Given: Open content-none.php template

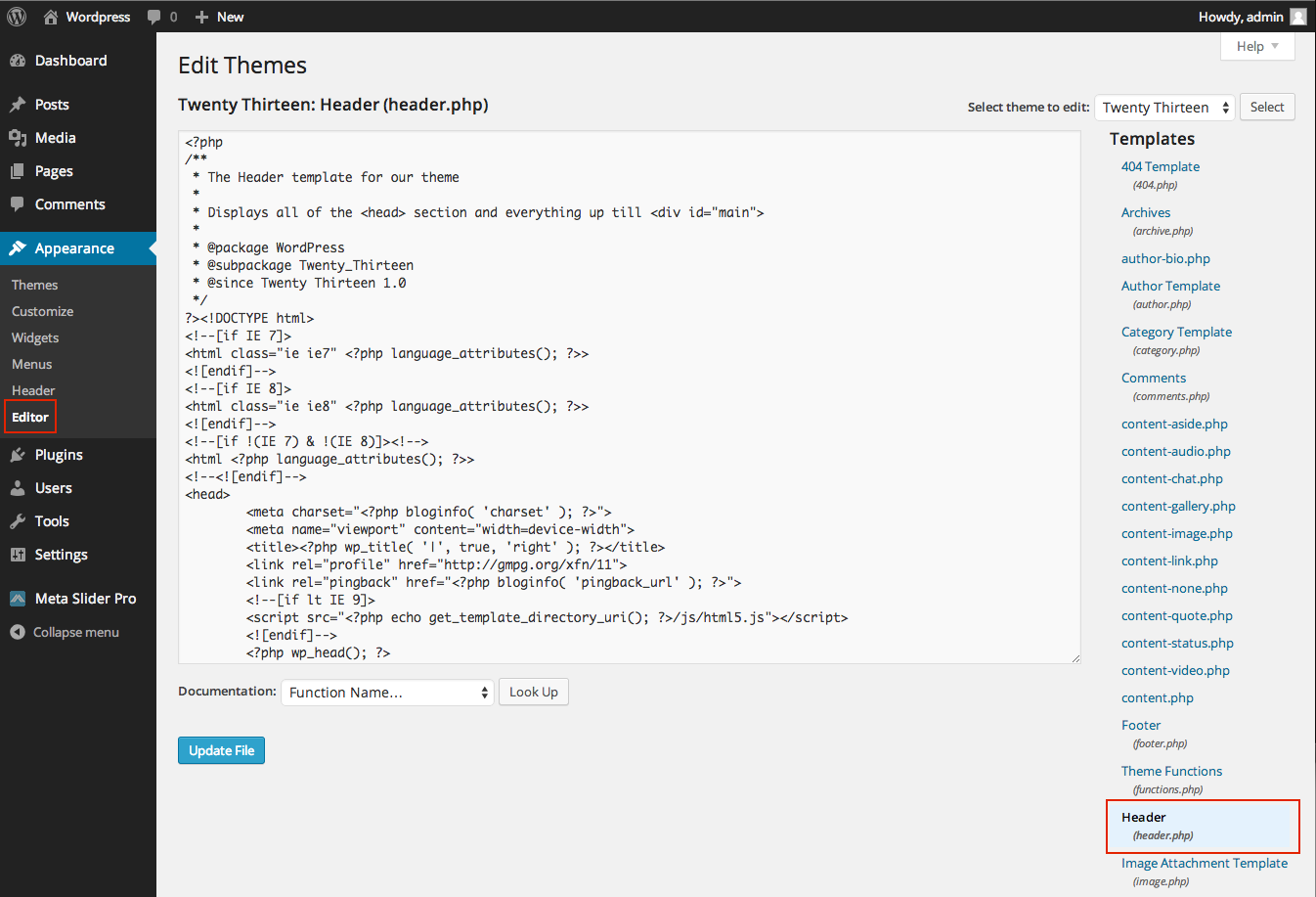Looking at the screenshot, I should (x=1174, y=588).
